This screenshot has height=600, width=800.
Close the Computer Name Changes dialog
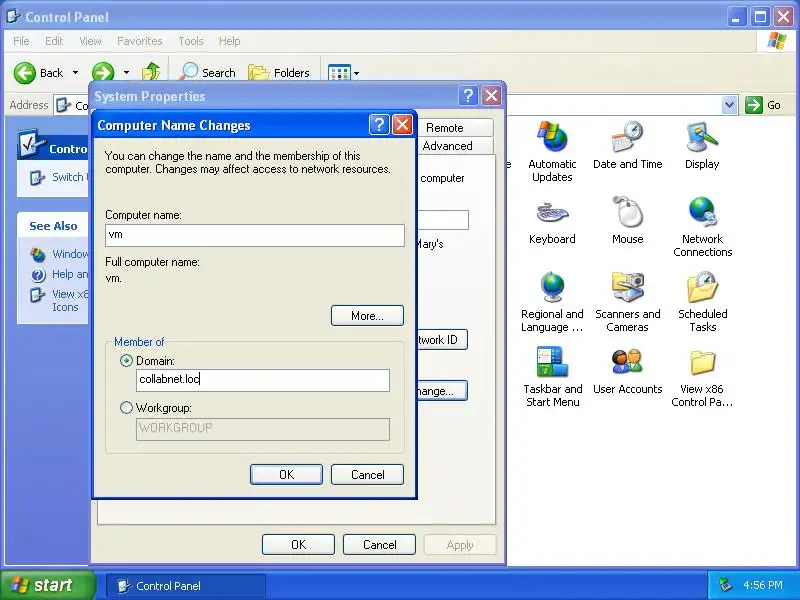tap(402, 125)
